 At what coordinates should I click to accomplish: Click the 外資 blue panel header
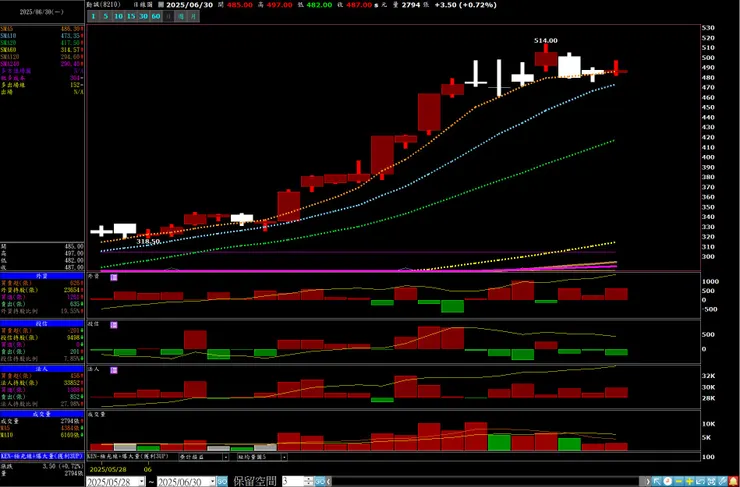[42, 276]
